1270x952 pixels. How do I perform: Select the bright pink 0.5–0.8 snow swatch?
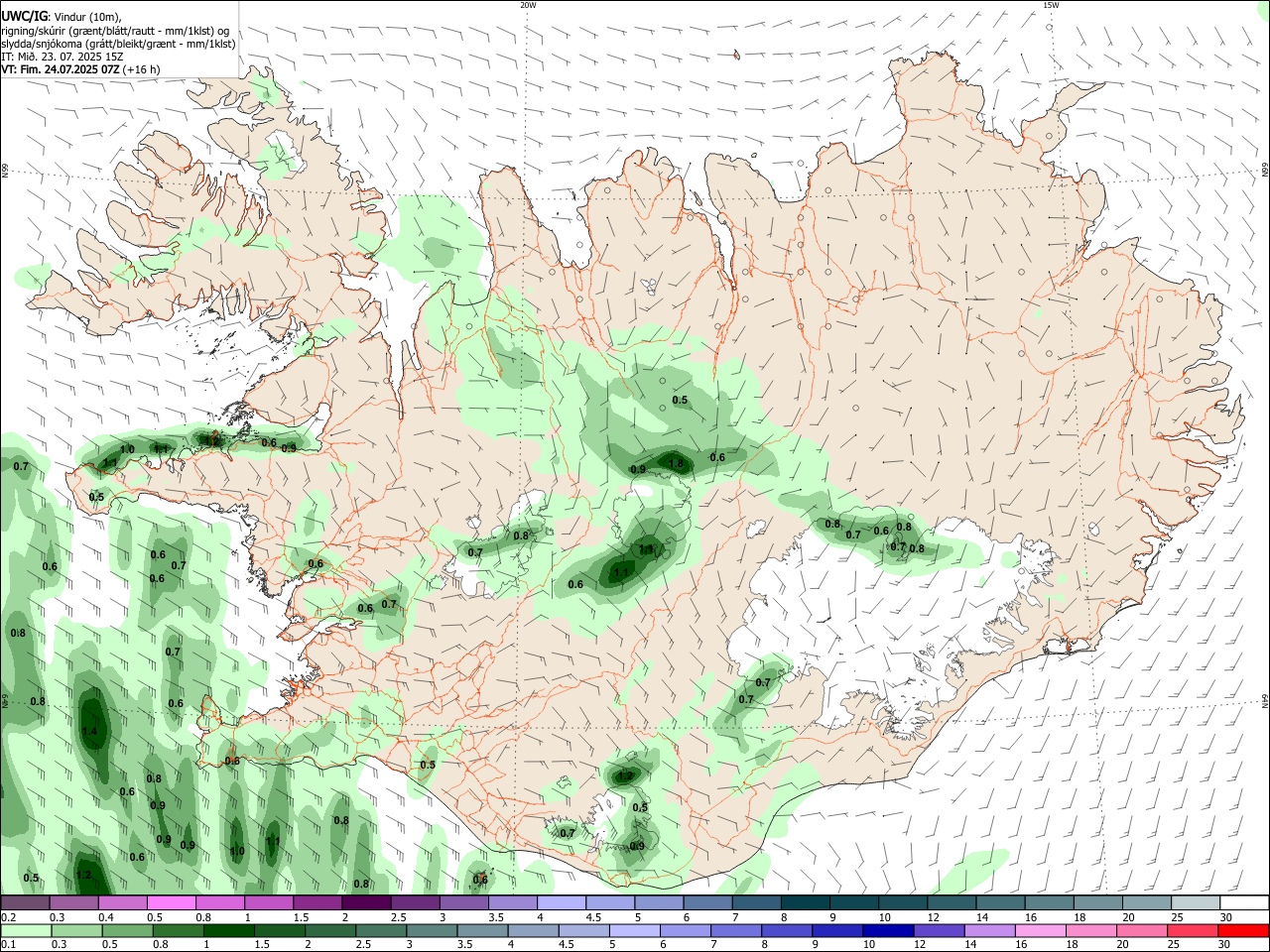[172, 903]
